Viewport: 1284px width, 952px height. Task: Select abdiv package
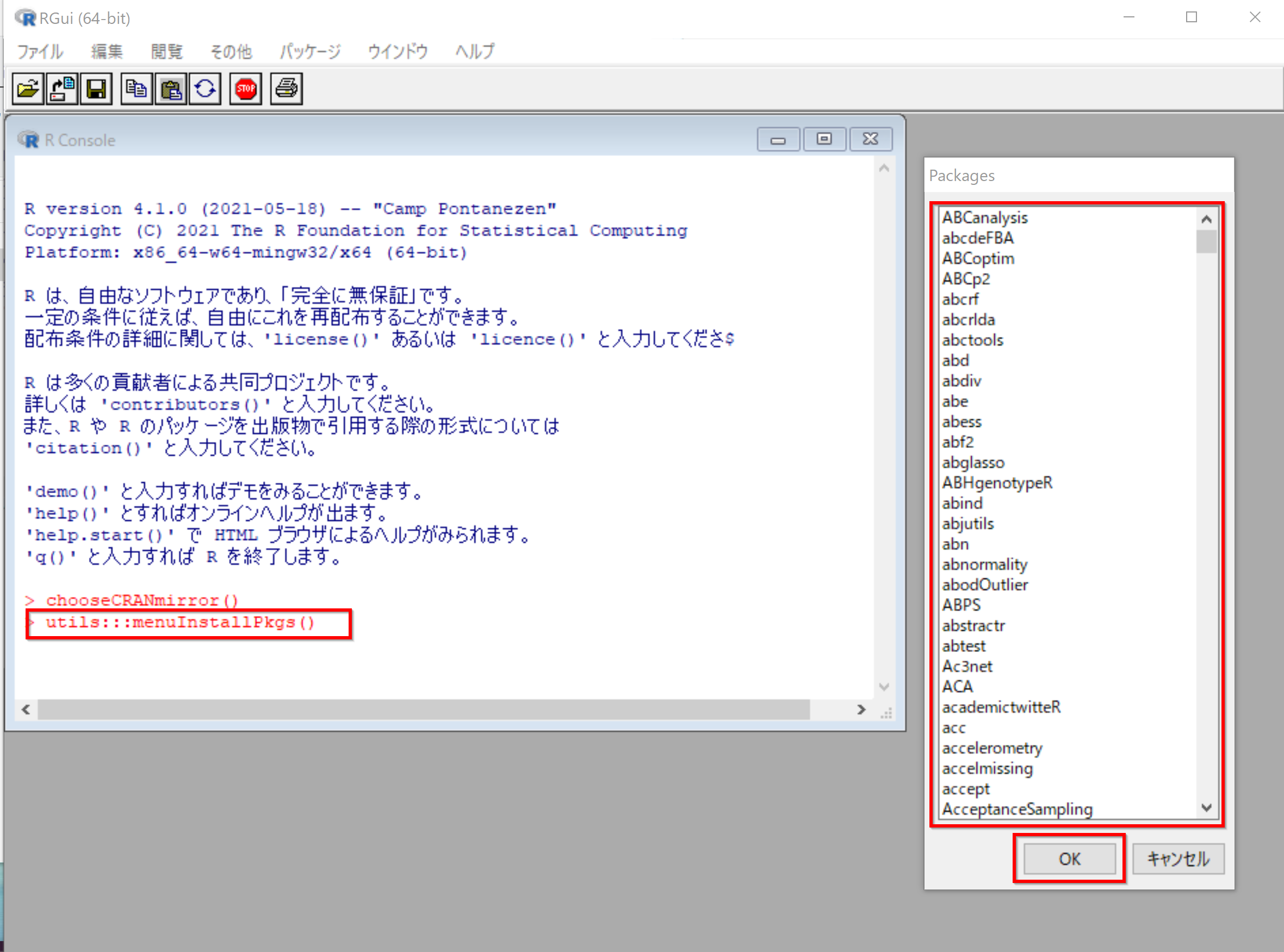point(1068,381)
